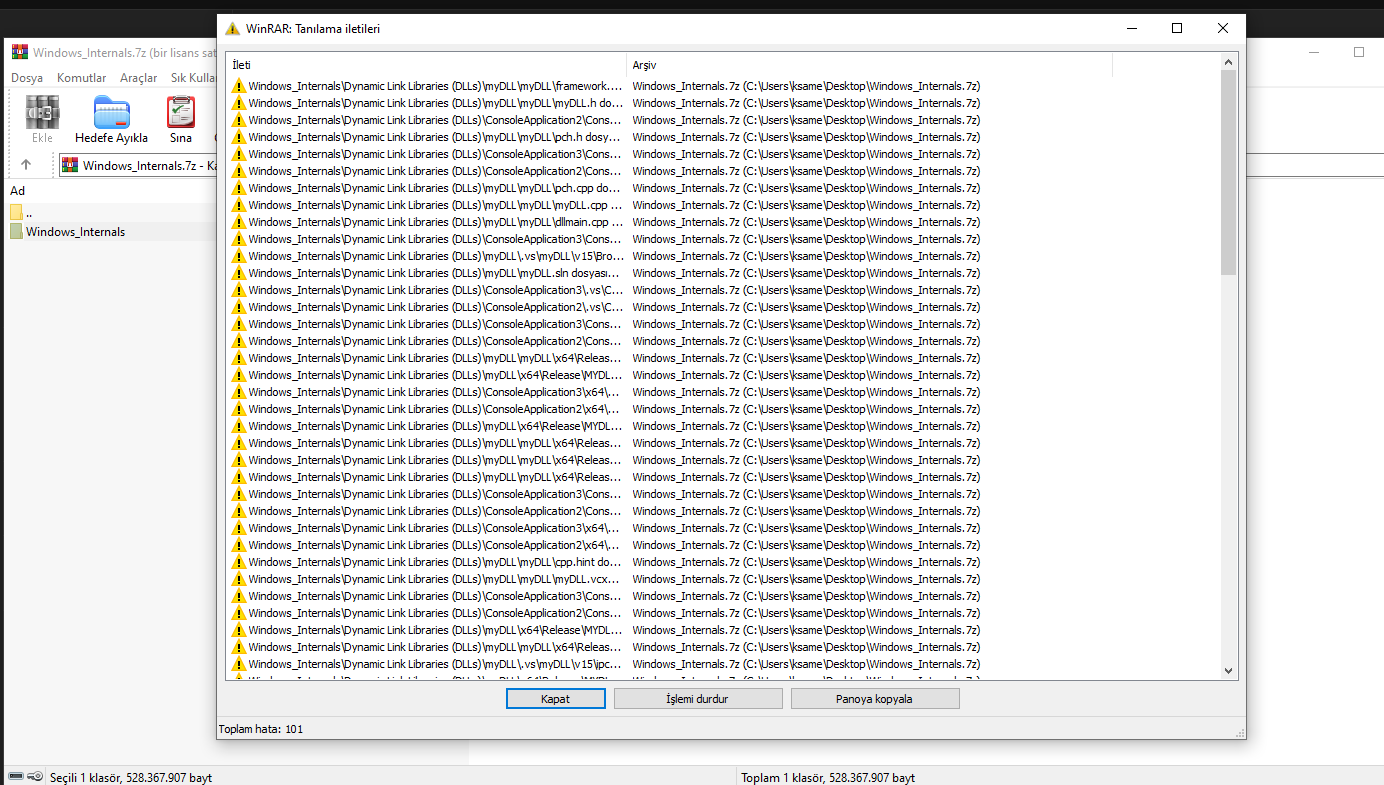Click warning icon of the framework row
The width and height of the screenshot is (1384, 785).
pyautogui.click(x=238, y=86)
